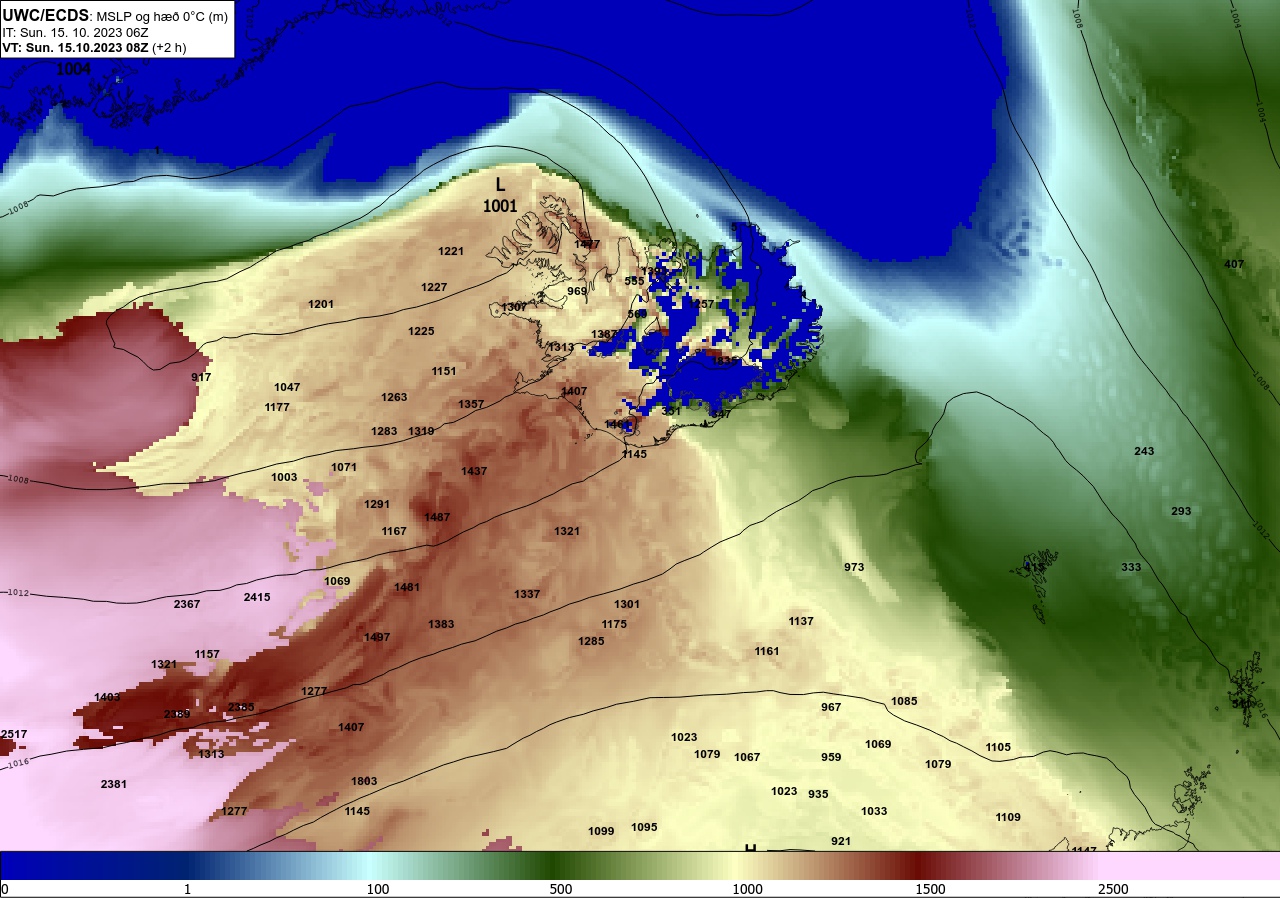1280x898 pixels.
Task: Click the height value 2367
Action: click(187, 604)
